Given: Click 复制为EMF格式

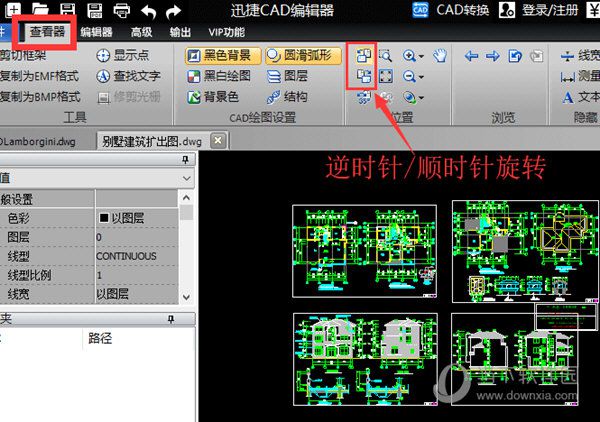Looking at the screenshot, I should (39, 76).
